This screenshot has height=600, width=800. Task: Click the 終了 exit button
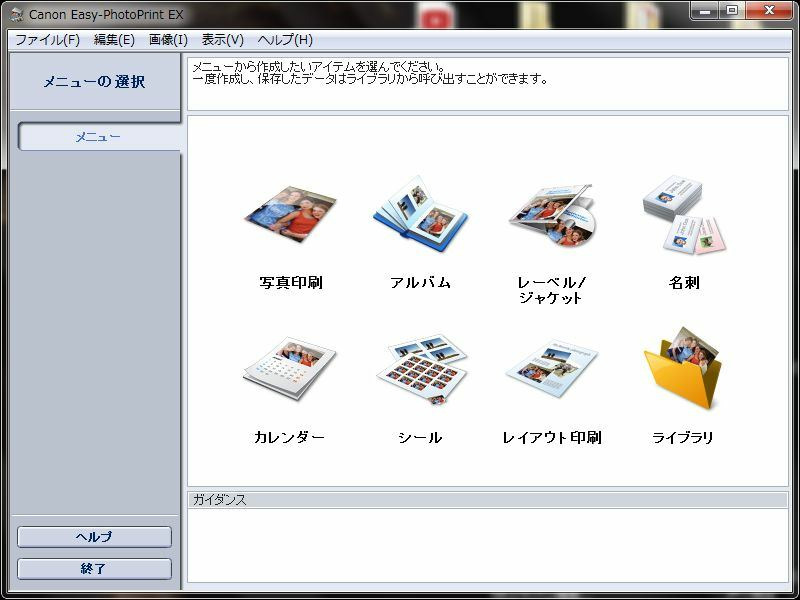[x=94, y=568]
